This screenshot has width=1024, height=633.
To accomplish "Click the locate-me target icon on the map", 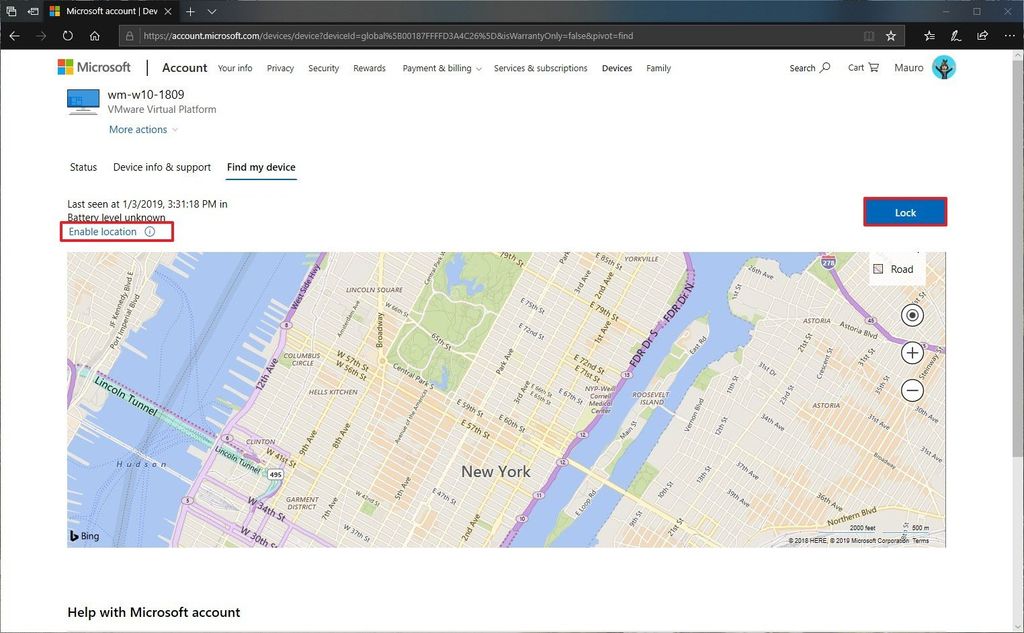I will pyautogui.click(x=912, y=315).
